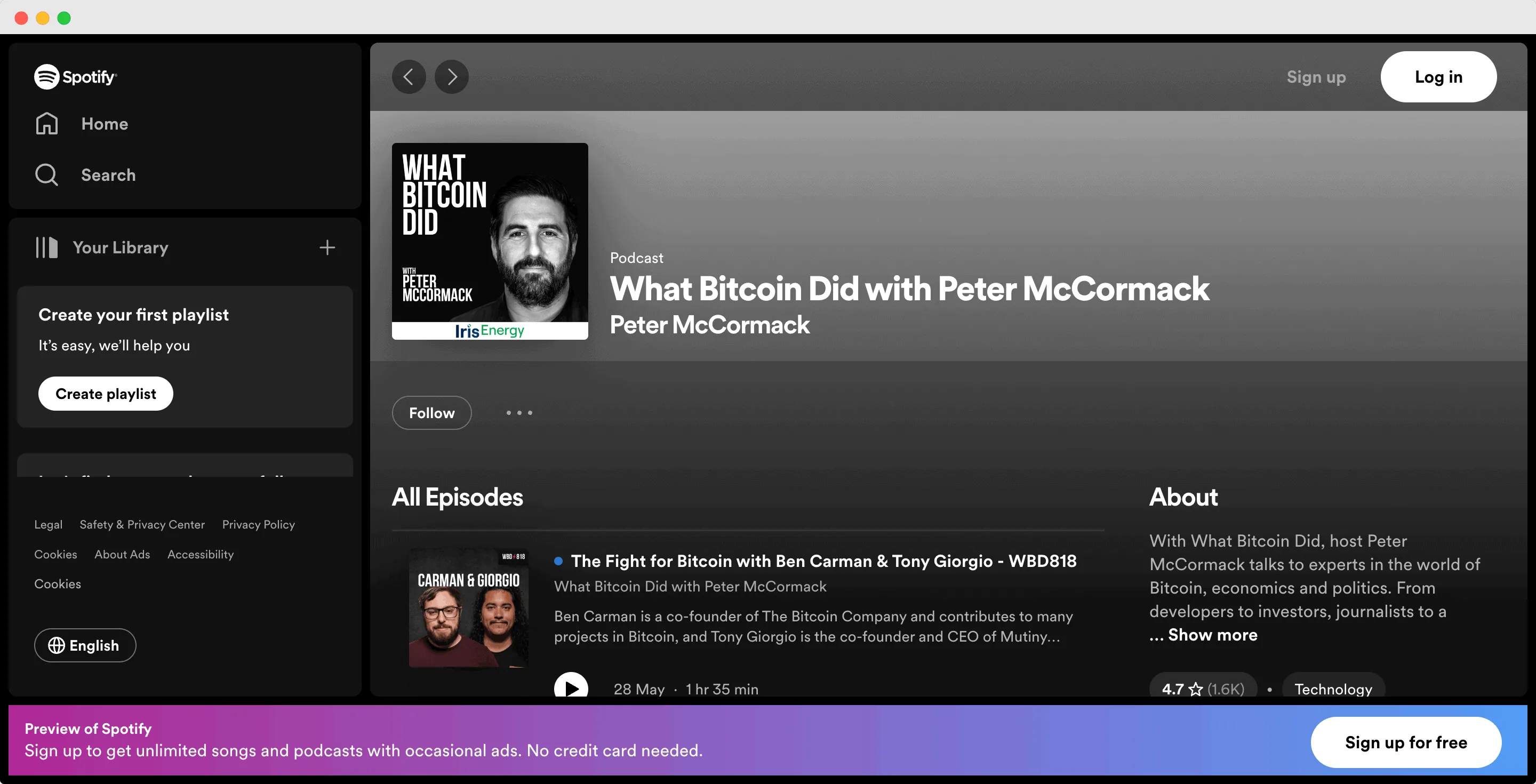This screenshot has height=784, width=1536.
Task: Open the Safety & Privacy Center
Action: (142, 525)
